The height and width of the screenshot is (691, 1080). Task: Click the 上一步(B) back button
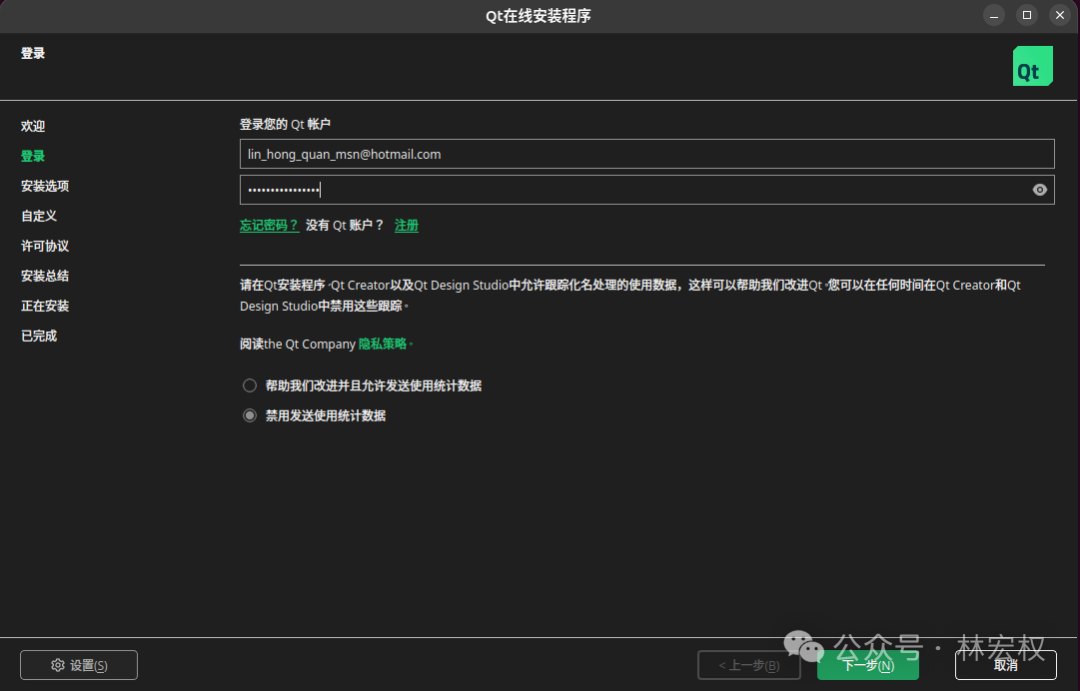[749, 665]
